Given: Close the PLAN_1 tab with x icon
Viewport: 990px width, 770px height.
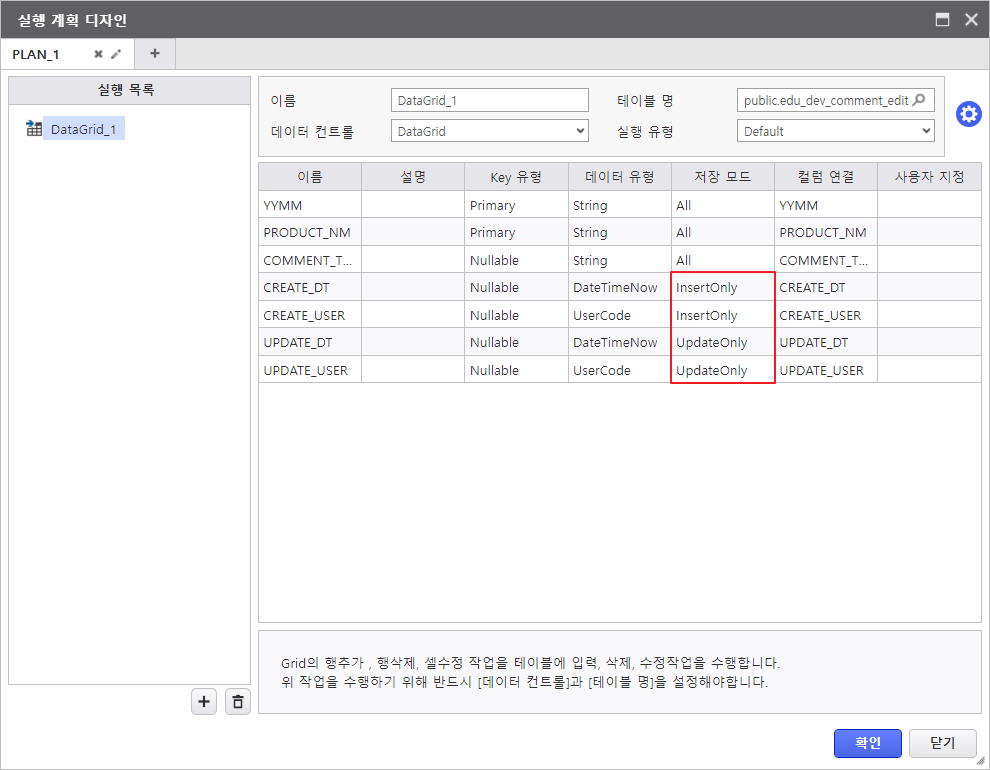Looking at the screenshot, I should 98,54.
